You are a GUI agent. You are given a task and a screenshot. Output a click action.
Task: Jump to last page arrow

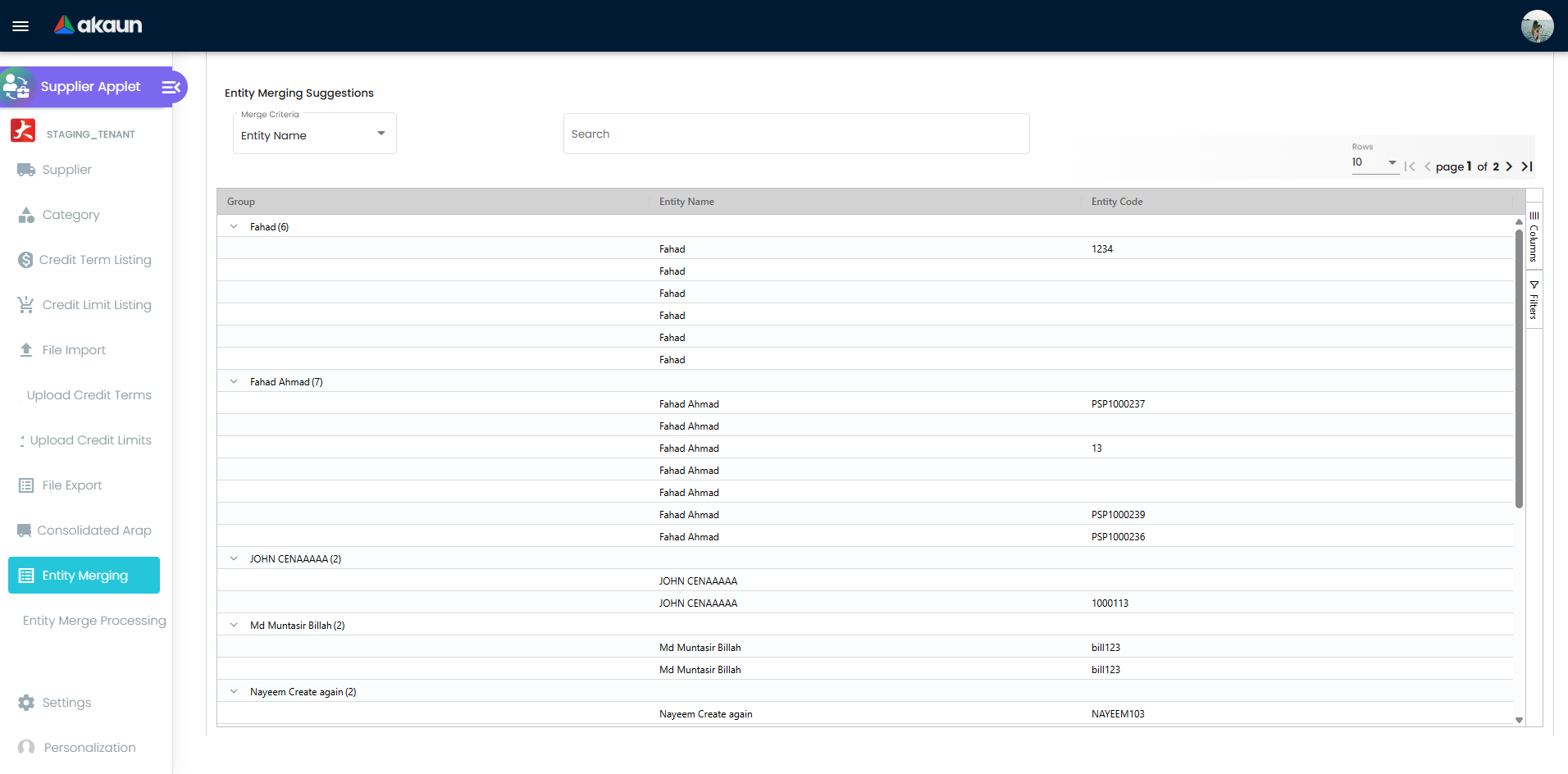tap(1527, 166)
